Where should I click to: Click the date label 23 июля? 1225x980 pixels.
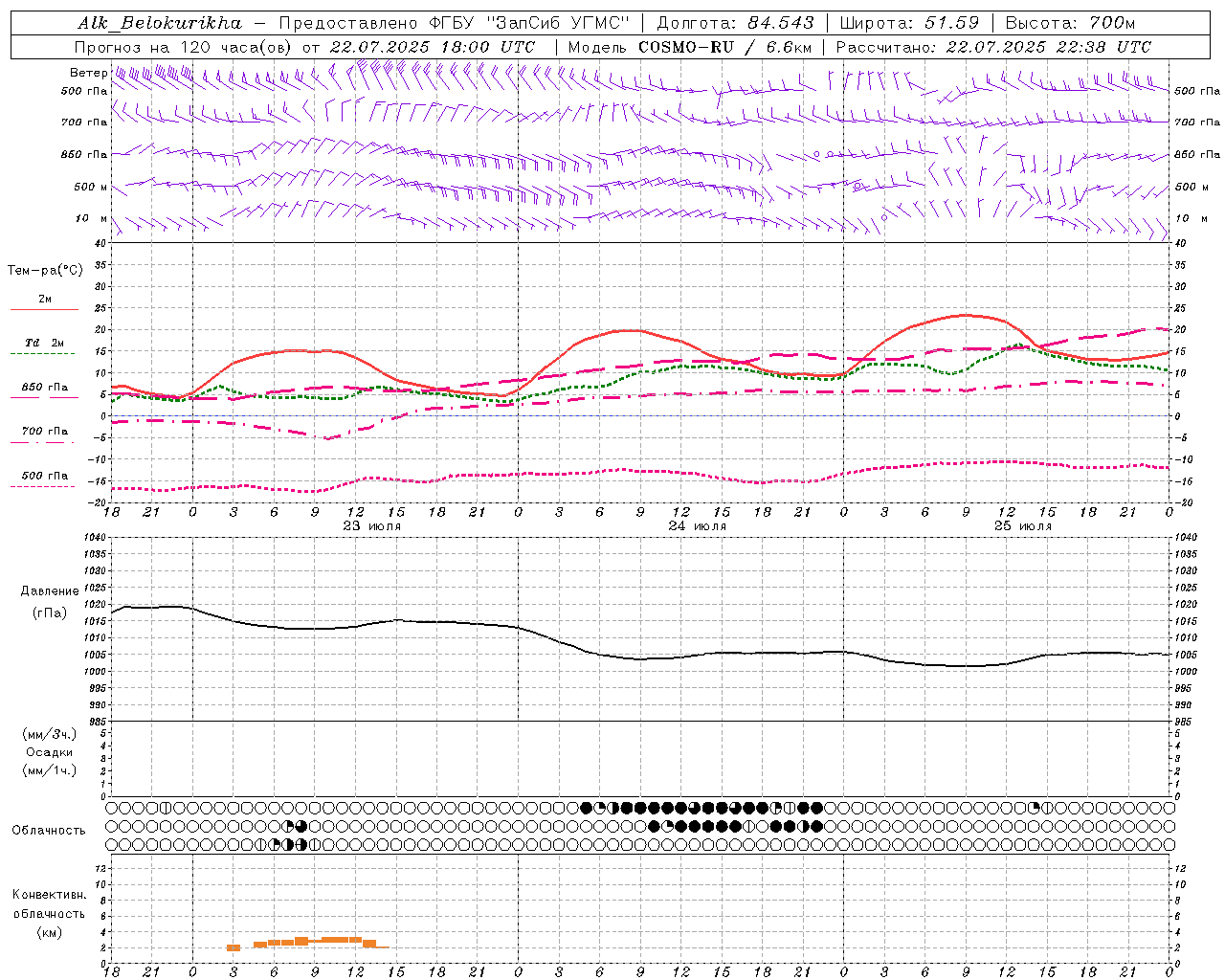372,526
